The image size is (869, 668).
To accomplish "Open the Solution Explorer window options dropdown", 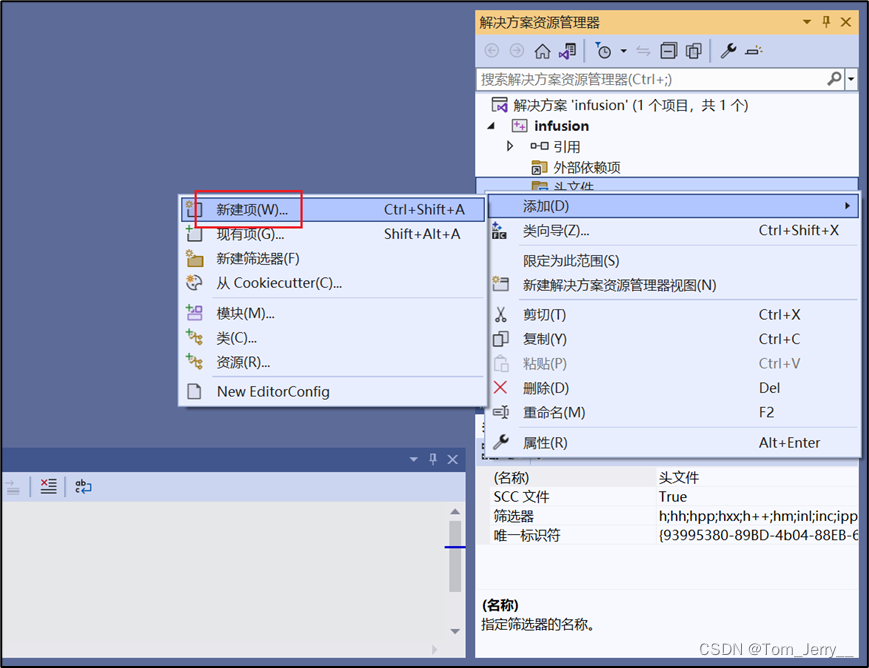I will [807, 22].
